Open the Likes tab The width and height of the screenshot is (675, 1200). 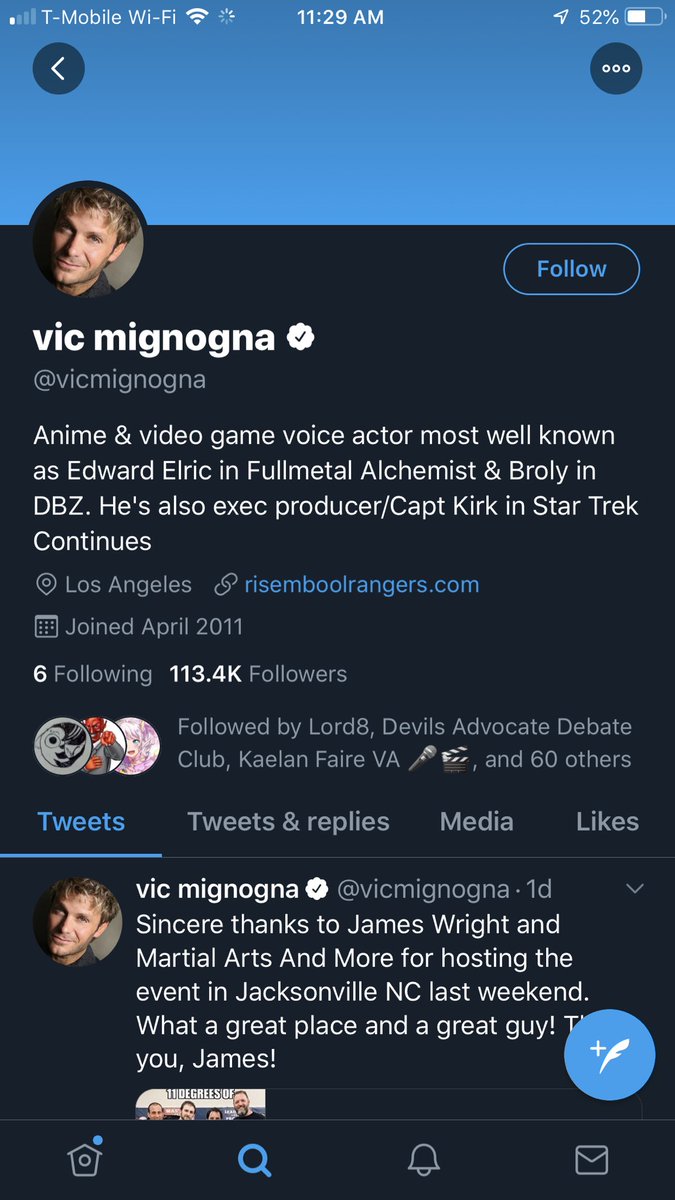(x=607, y=822)
